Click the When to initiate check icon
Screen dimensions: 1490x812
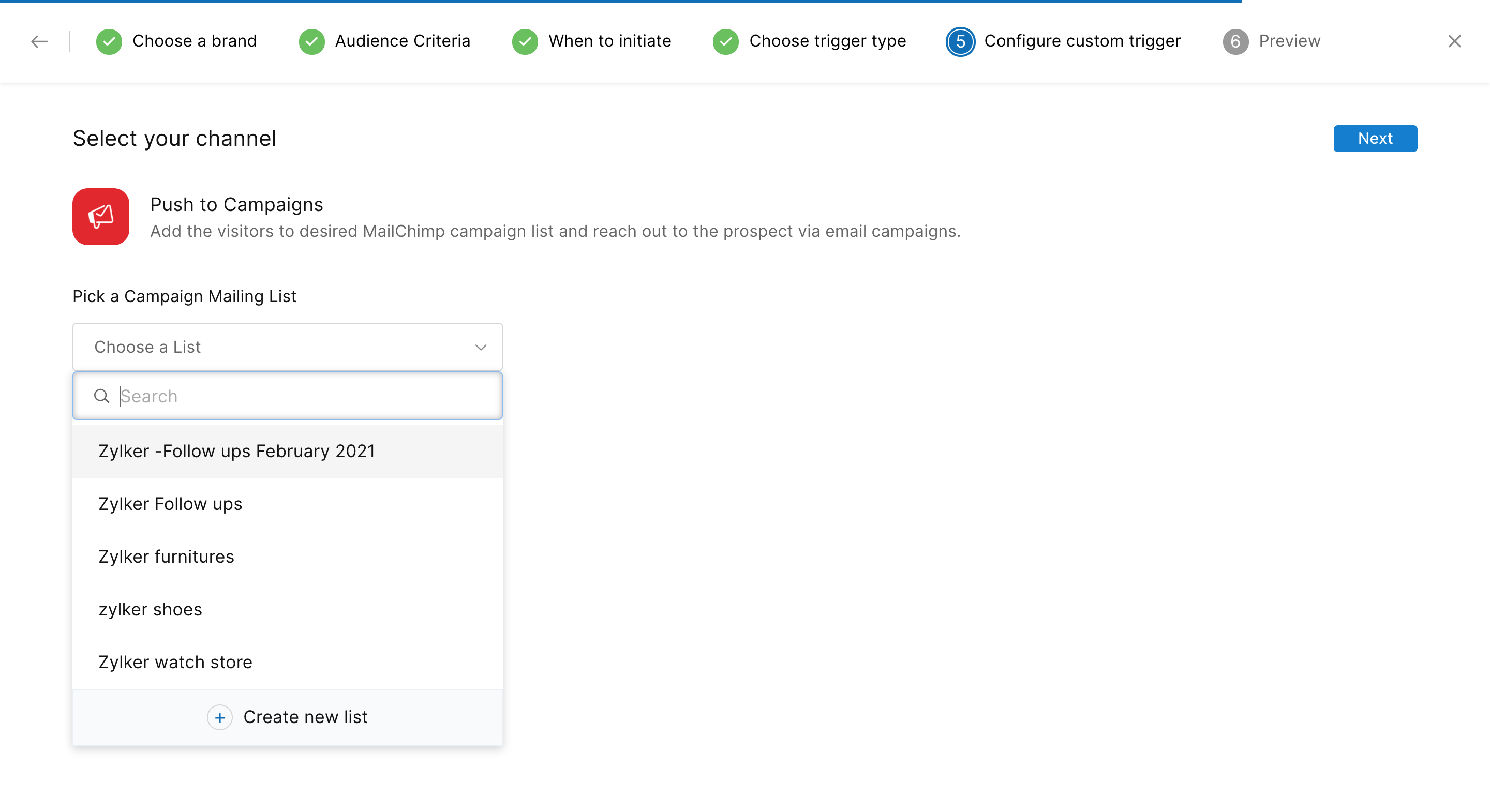point(525,41)
